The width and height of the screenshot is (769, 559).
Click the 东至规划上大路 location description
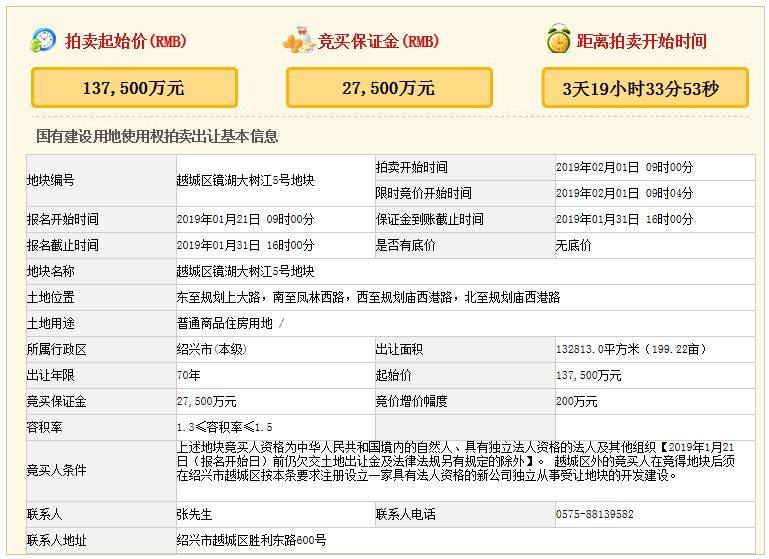[368, 297]
